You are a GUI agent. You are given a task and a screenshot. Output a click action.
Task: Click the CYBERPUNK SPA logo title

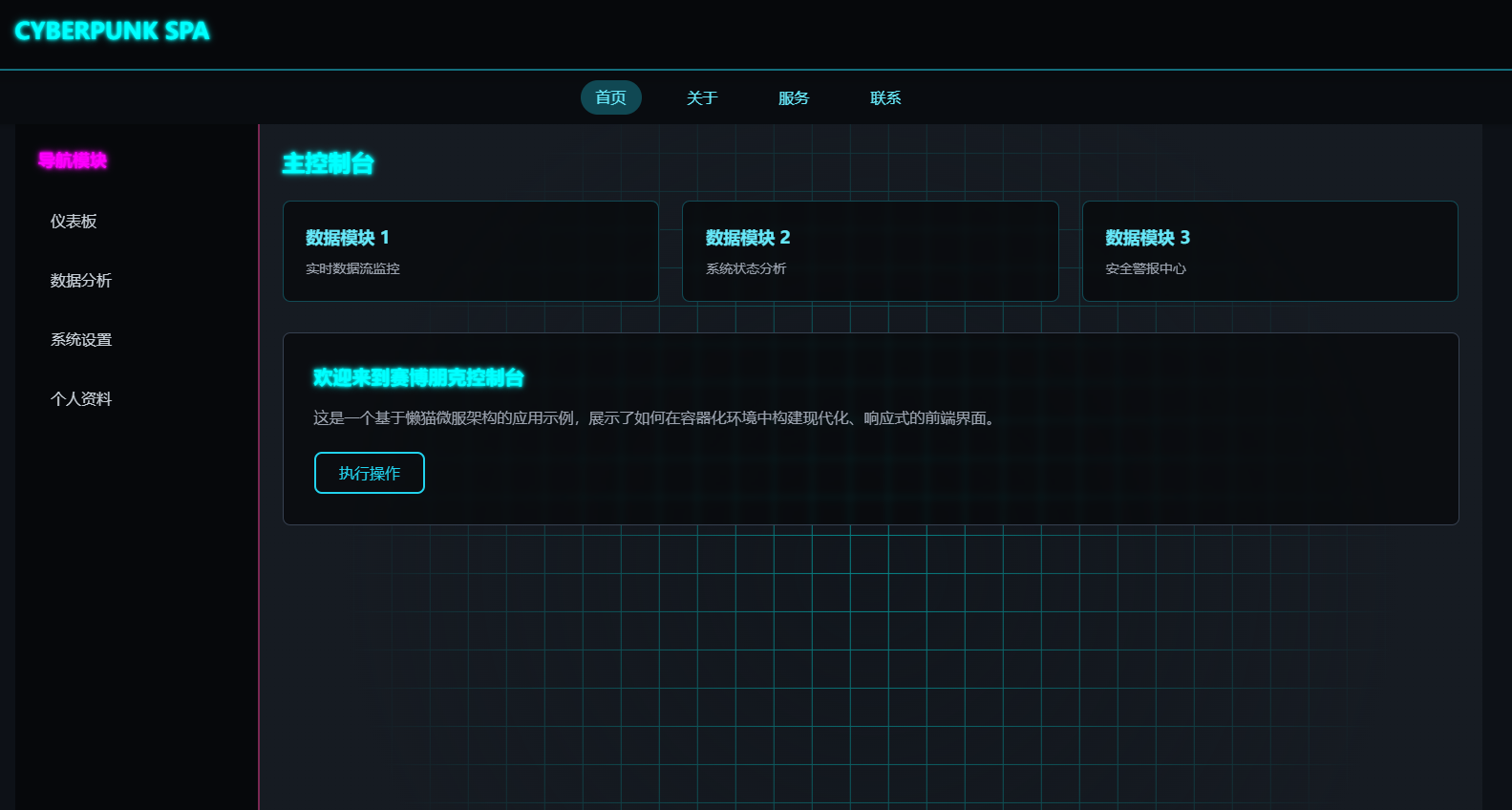pyautogui.click(x=112, y=31)
